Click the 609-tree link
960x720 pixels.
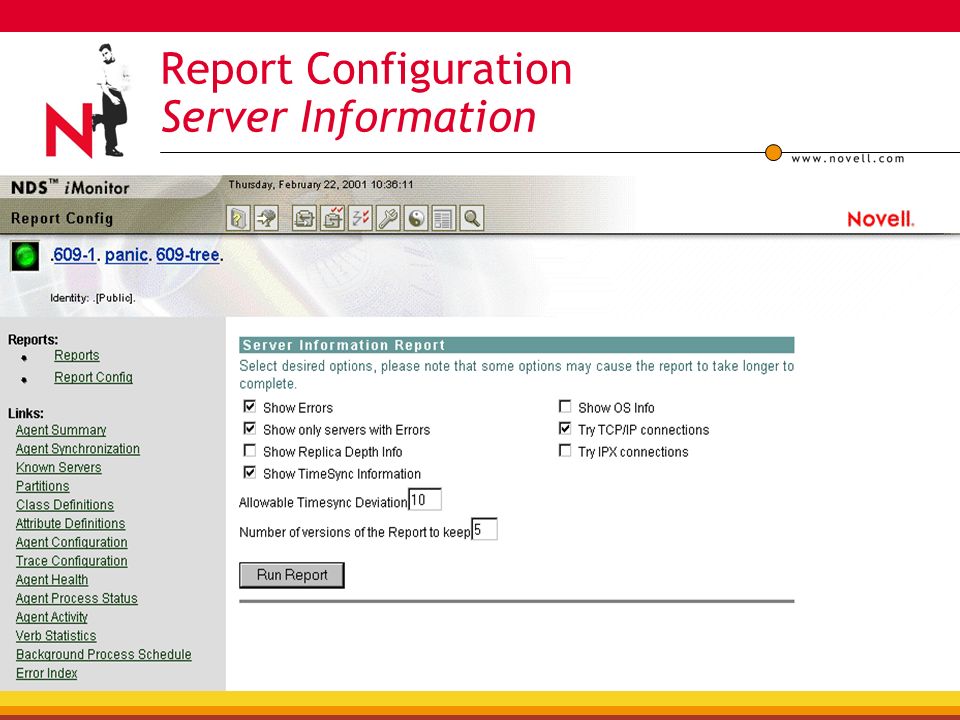pos(187,255)
